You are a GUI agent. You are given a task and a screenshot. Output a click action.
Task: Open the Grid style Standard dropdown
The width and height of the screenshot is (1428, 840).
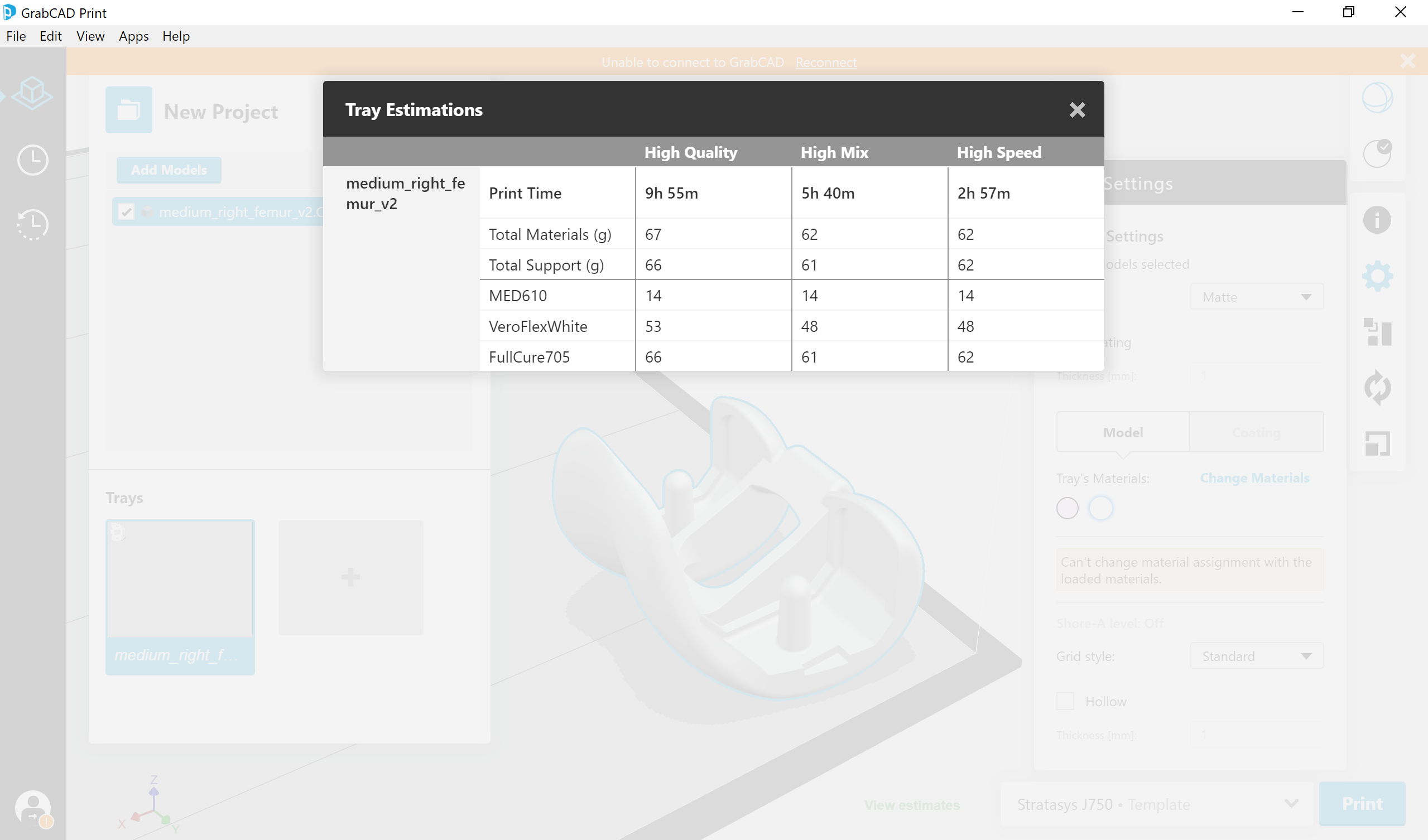coord(1257,656)
